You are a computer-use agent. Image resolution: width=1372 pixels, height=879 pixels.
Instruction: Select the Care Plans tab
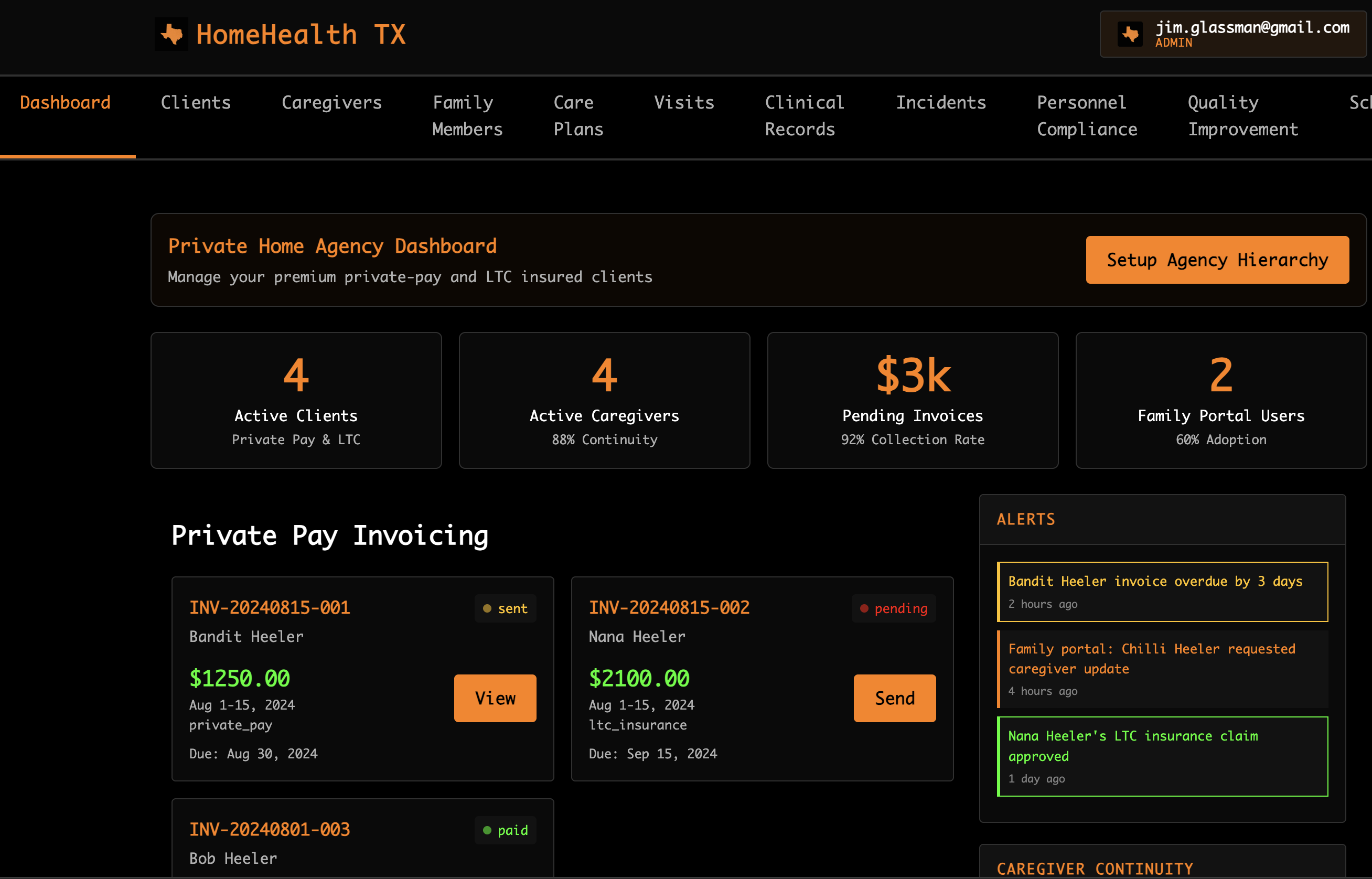tap(577, 116)
